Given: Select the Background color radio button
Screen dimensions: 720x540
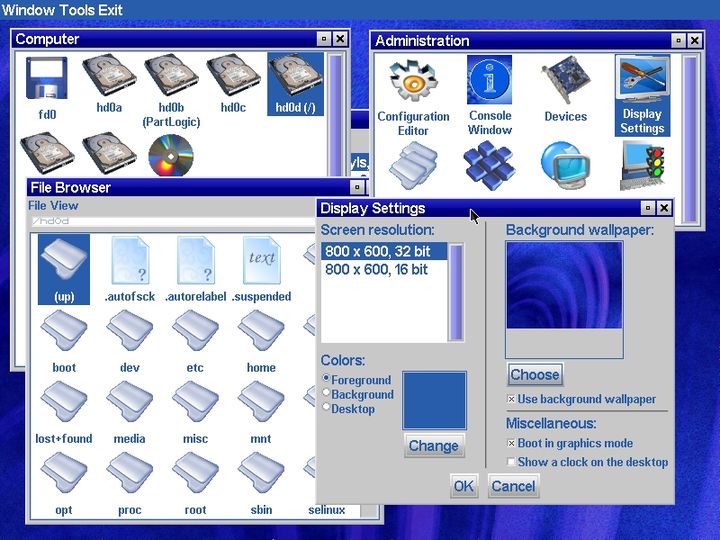Looking at the screenshot, I should click(x=326, y=393).
